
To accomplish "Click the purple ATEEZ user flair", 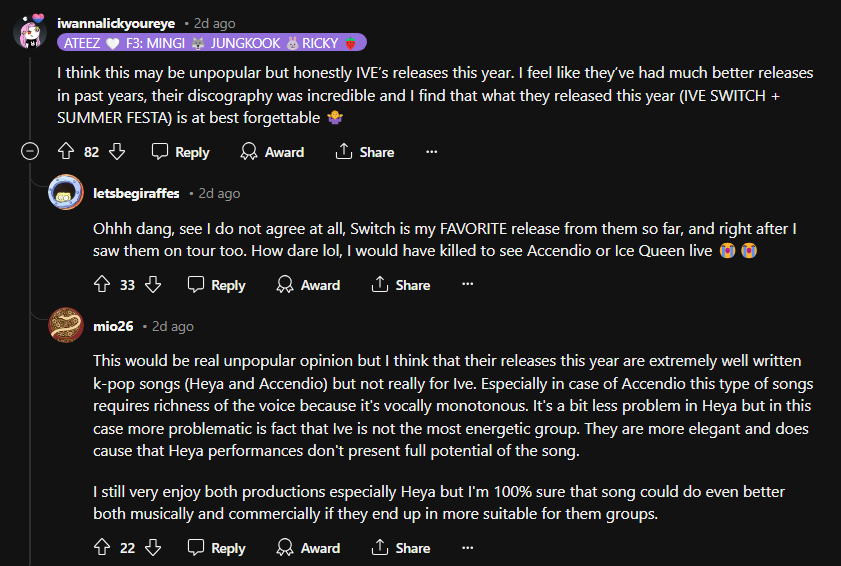I will click(212, 42).
